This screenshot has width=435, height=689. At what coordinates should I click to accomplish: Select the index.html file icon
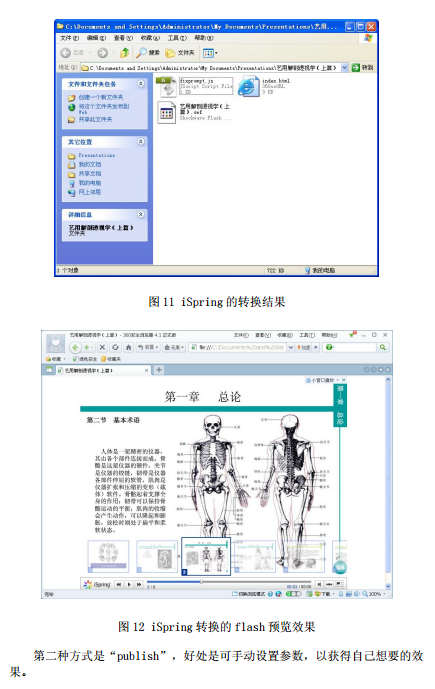click(x=248, y=87)
